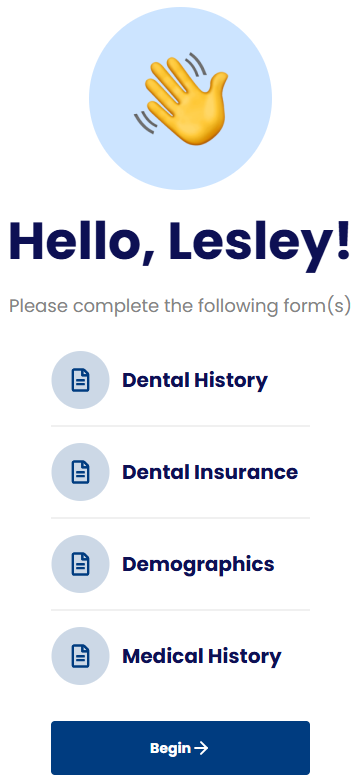Open the Medical History document icon

[80, 656]
